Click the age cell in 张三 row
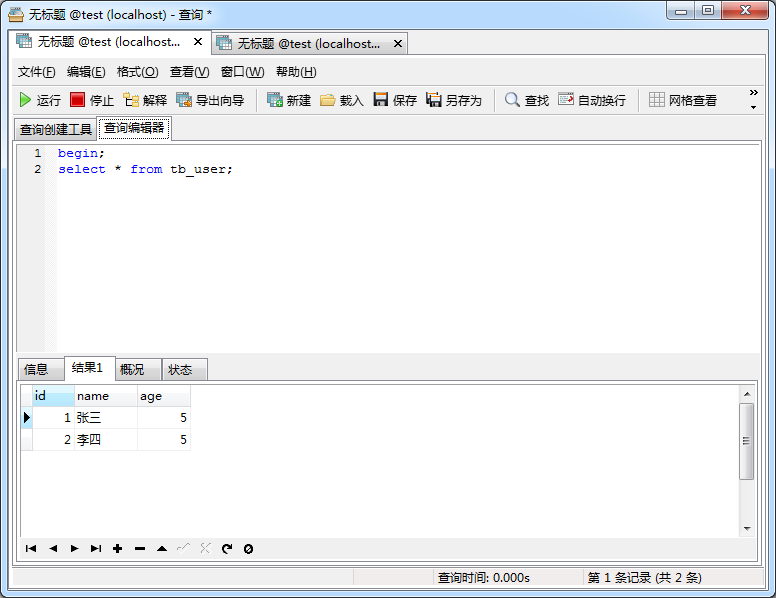Screen dimensions: 776x598 pos(164,418)
